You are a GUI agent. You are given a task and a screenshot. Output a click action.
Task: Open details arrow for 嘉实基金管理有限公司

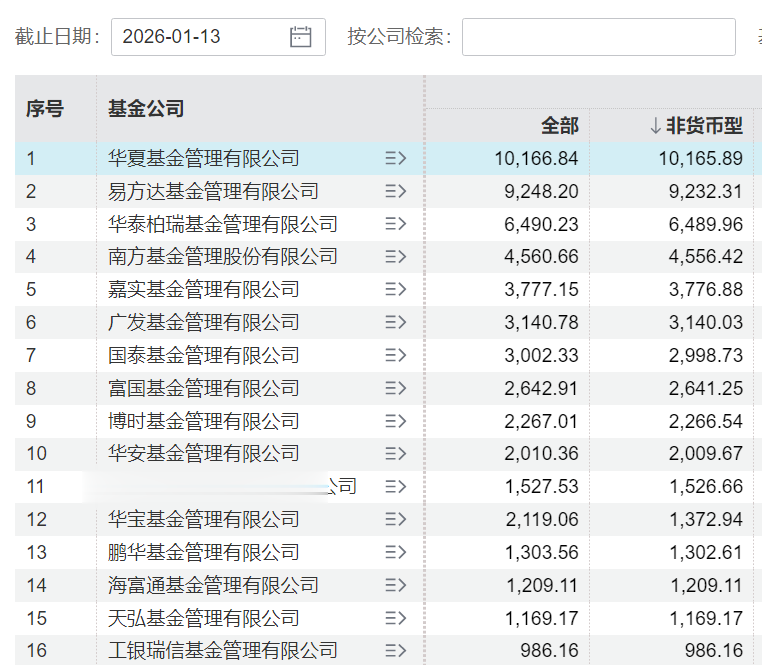pos(396,290)
